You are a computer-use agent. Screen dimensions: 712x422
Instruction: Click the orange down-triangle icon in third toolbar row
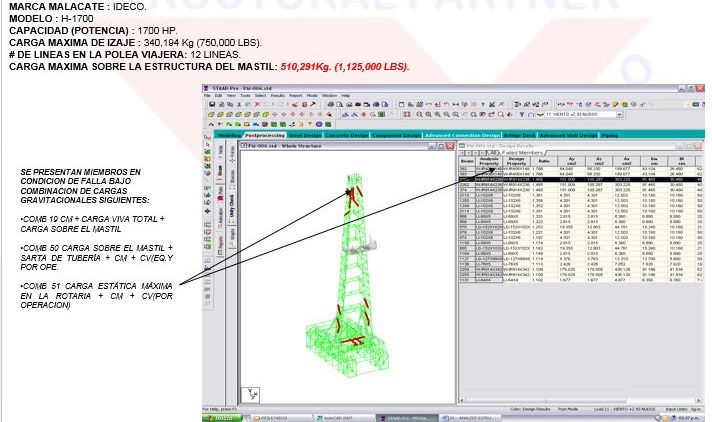tap(310, 124)
